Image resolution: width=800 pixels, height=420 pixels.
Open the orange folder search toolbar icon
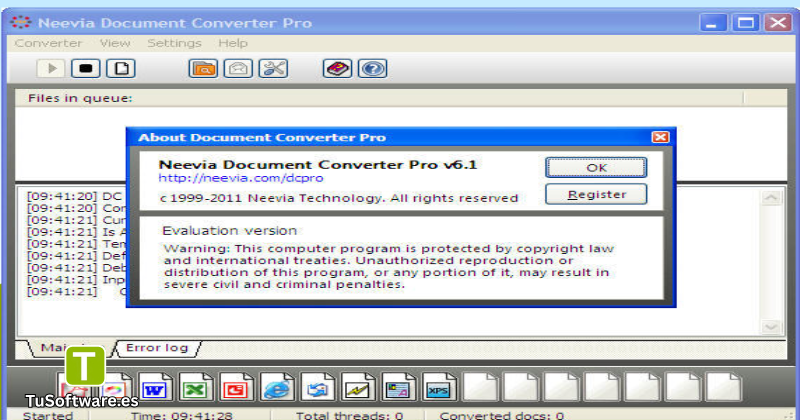[203, 68]
